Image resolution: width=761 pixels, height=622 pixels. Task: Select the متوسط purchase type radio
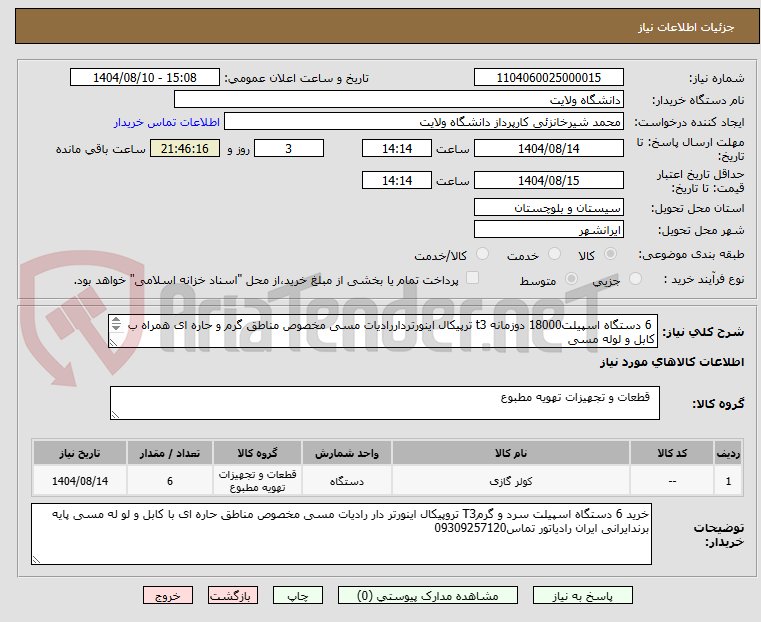click(571, 278)
